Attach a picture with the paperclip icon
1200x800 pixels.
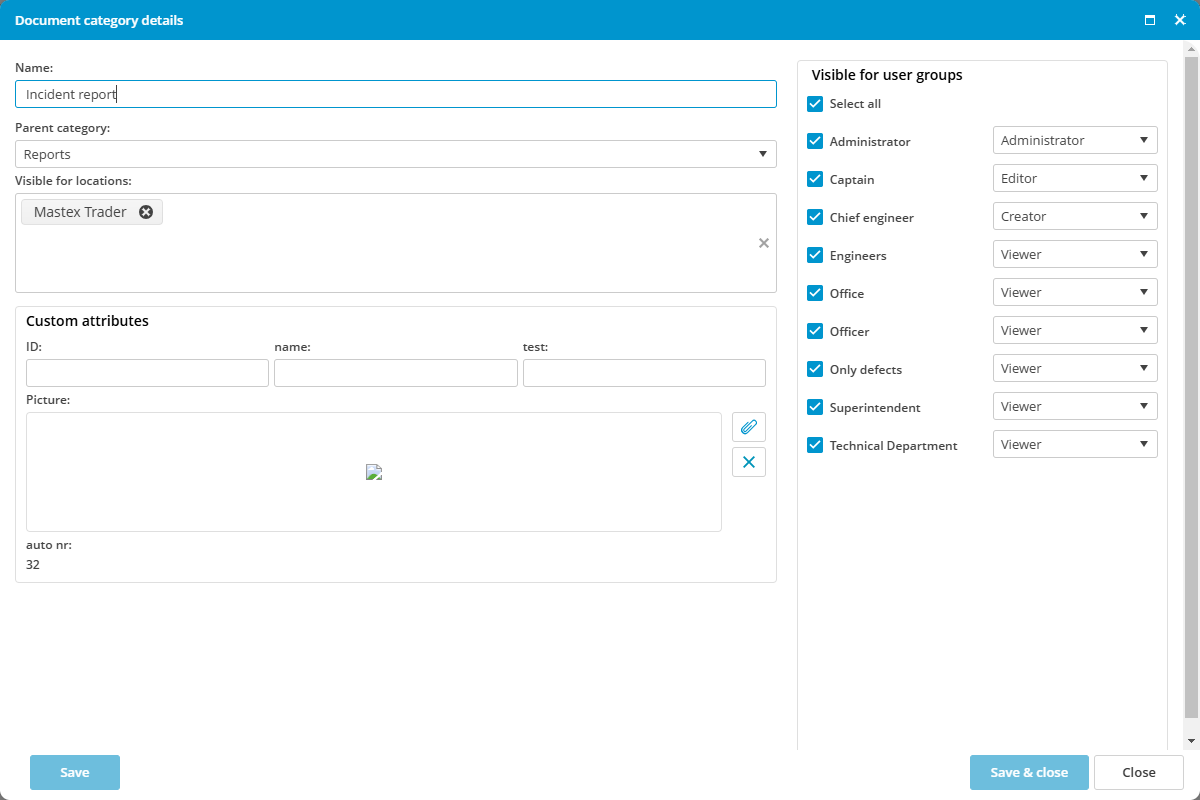click(749, 427)
